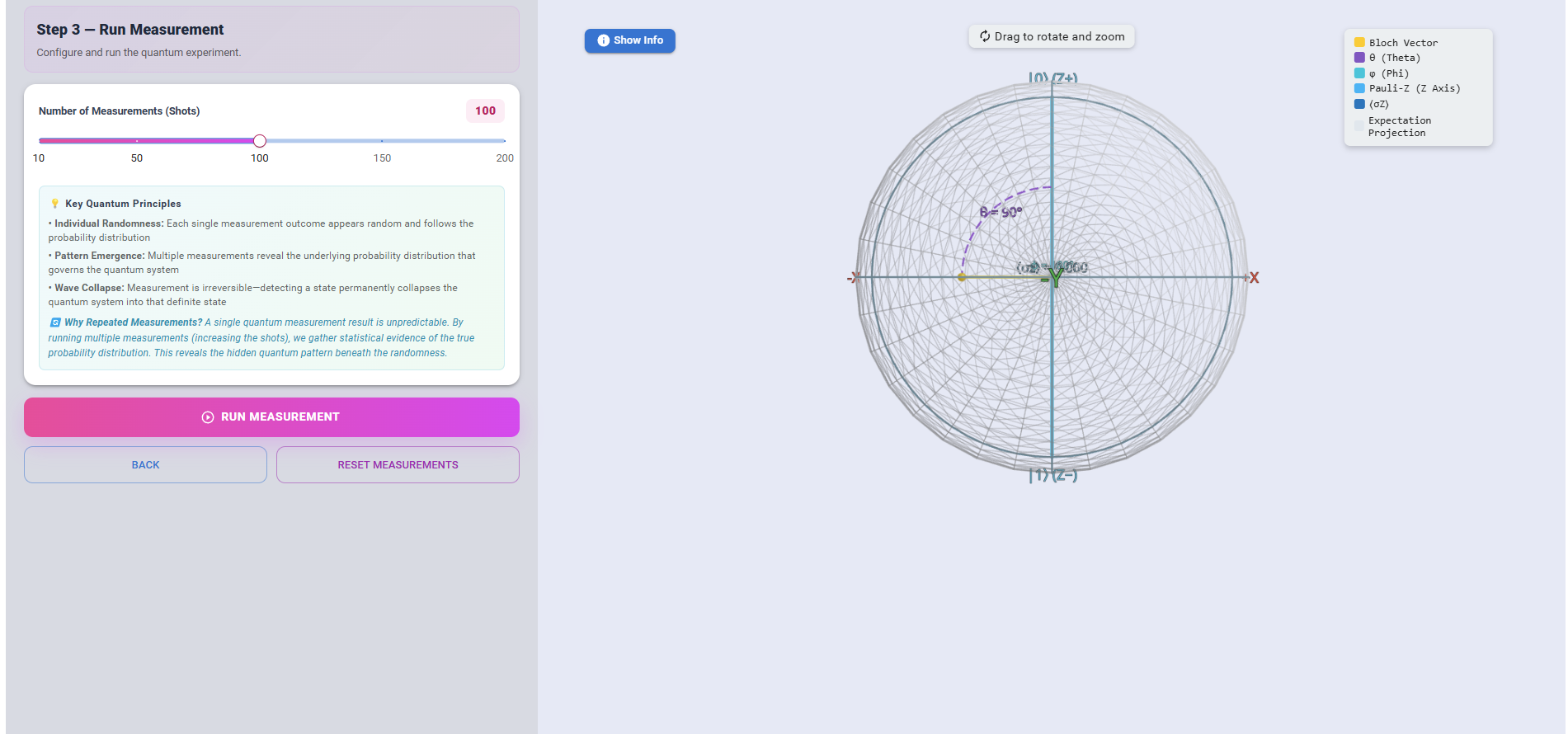Click the θ = 90° angle label
1568x734 pixels.
click(1001, 213)
